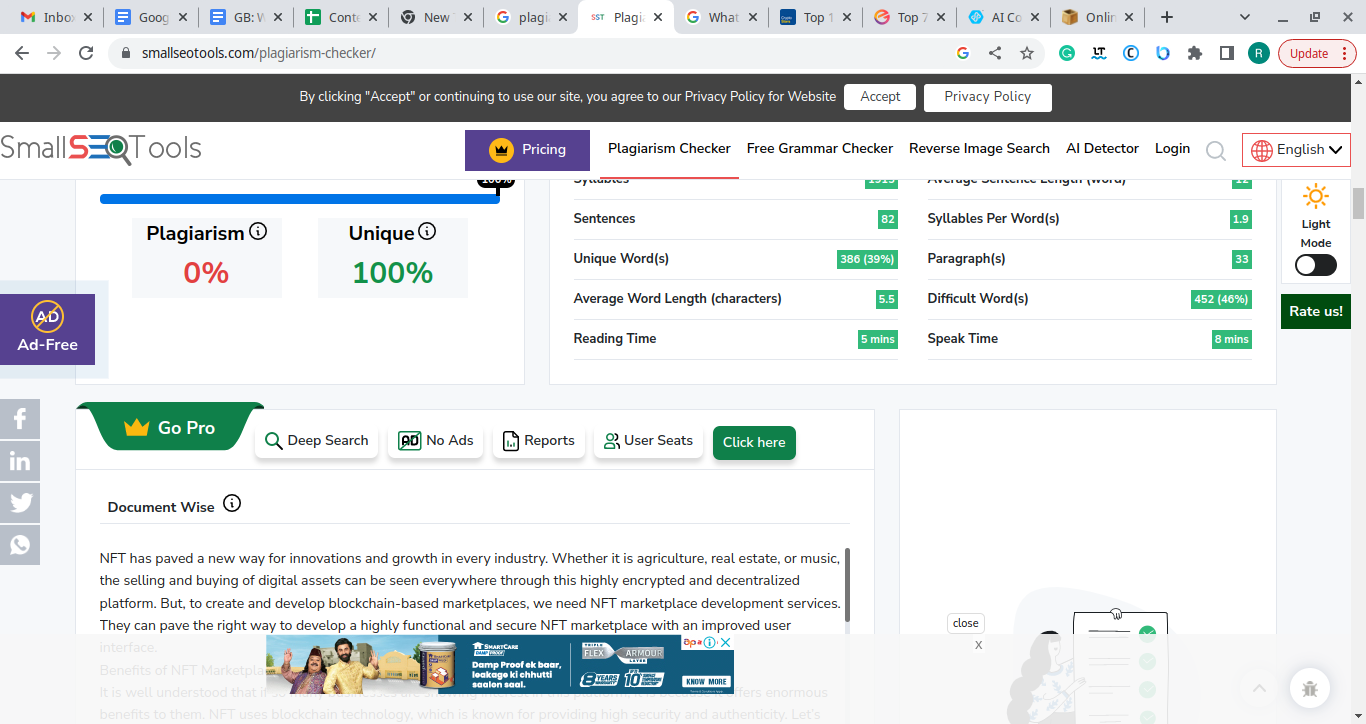
Task: Click the Rate us! button
Action: 1316,311
